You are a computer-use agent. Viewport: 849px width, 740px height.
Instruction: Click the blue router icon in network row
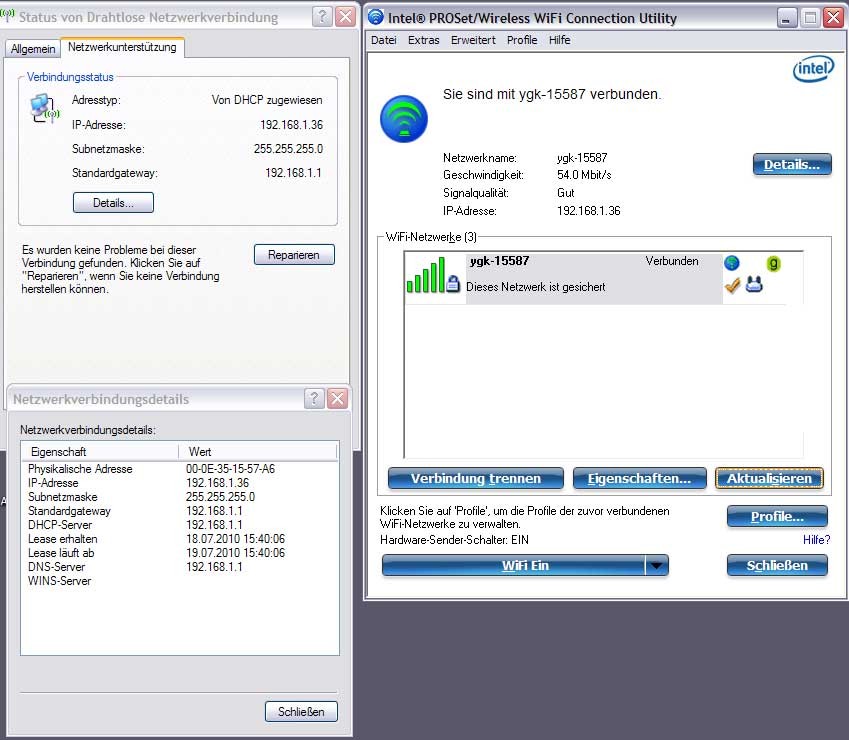754,286
